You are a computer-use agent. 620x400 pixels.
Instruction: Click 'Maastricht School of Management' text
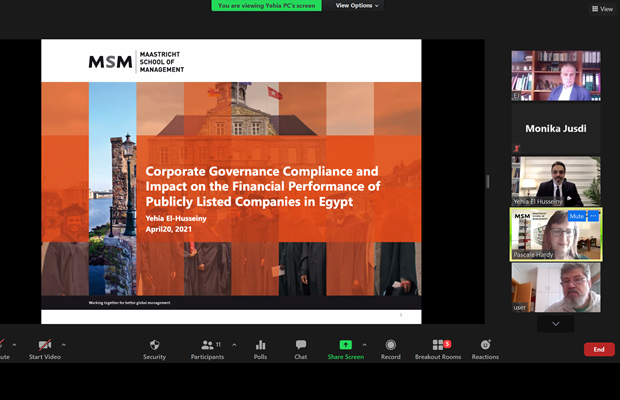coord(162,62)
